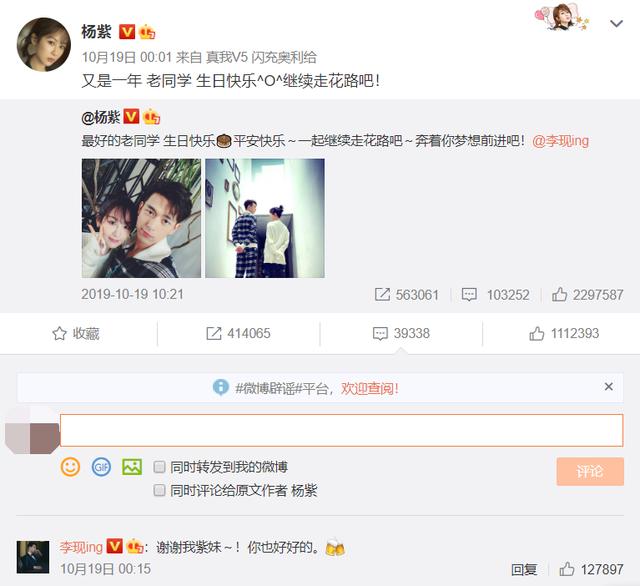This screenshot has width=640, height=586.
Task: Check 同时评论给原文作者 杨紫 option
Action: pos(159,490)
